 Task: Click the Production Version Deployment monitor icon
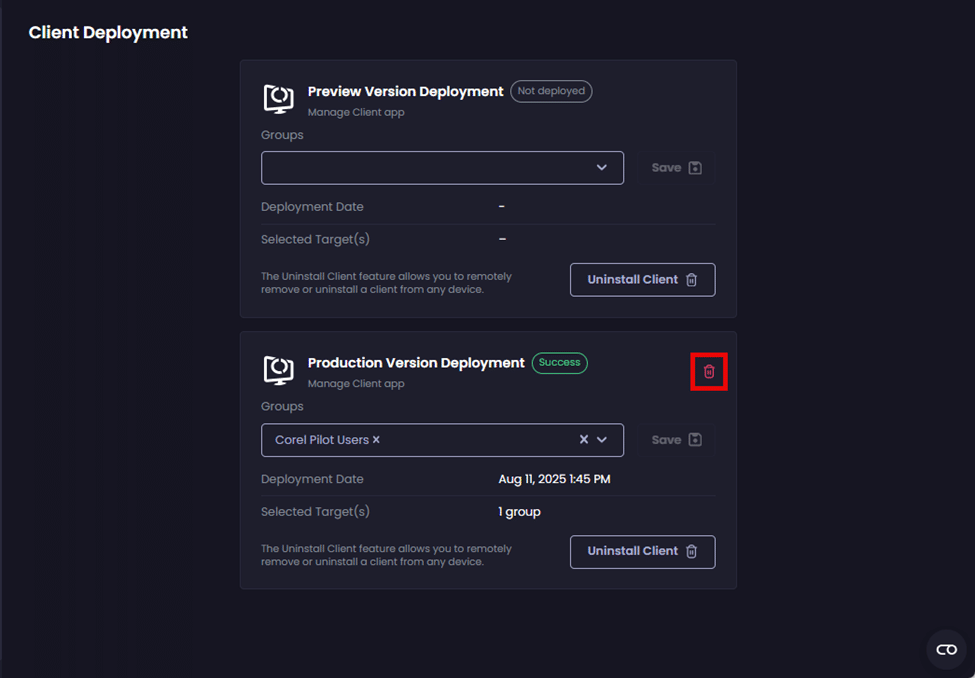tap(278, 370)
